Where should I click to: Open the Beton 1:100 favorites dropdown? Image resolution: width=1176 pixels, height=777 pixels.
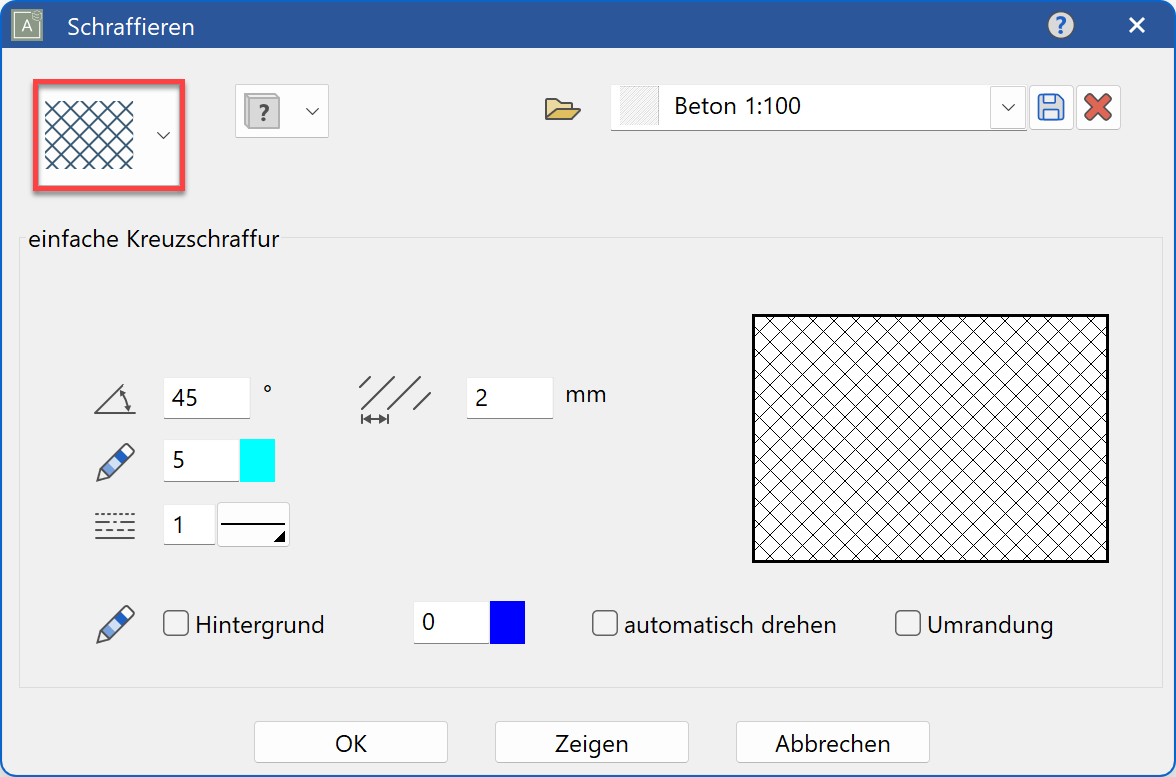(1007, 108)
